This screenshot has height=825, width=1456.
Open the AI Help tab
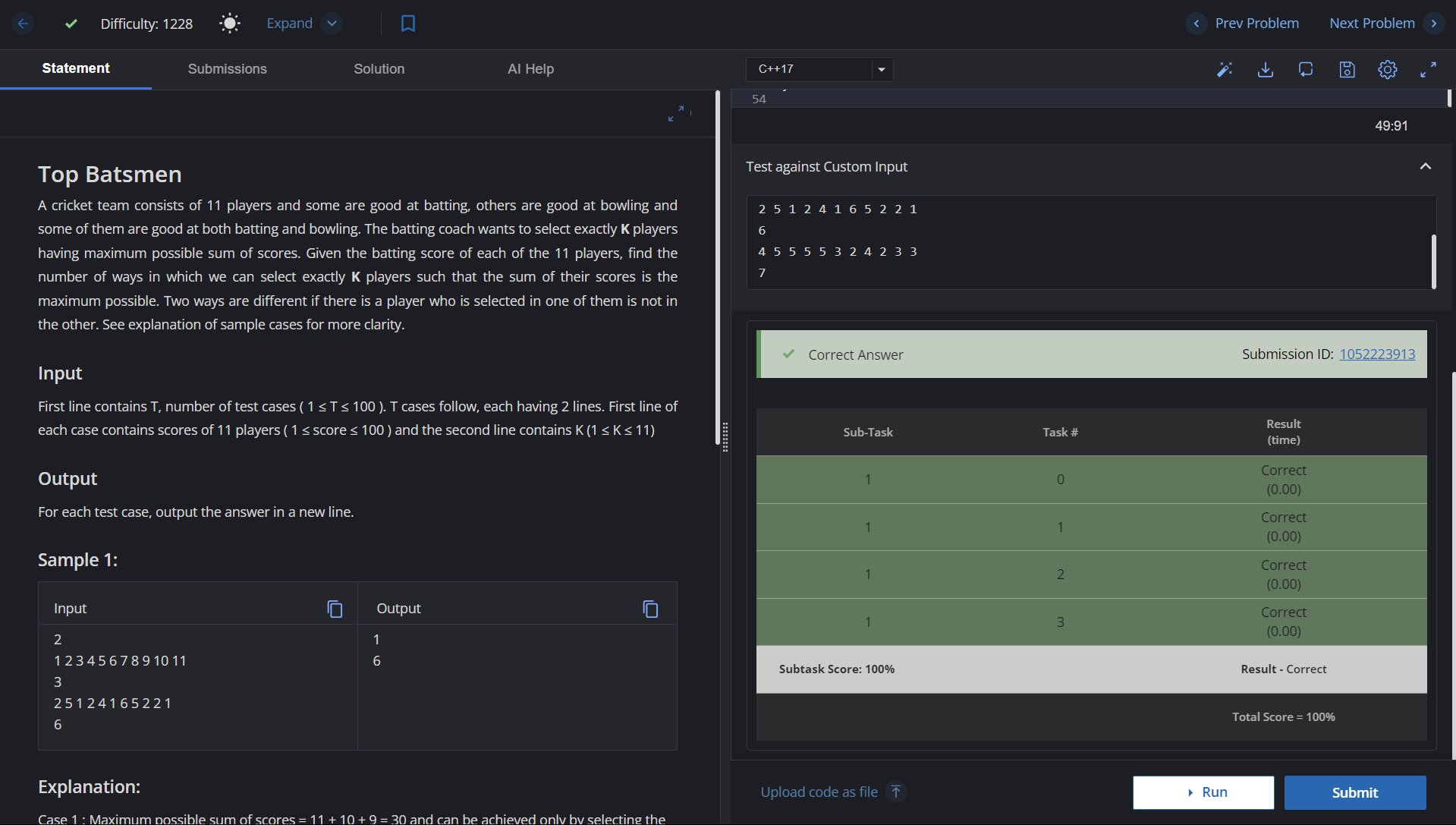(530, 69)
